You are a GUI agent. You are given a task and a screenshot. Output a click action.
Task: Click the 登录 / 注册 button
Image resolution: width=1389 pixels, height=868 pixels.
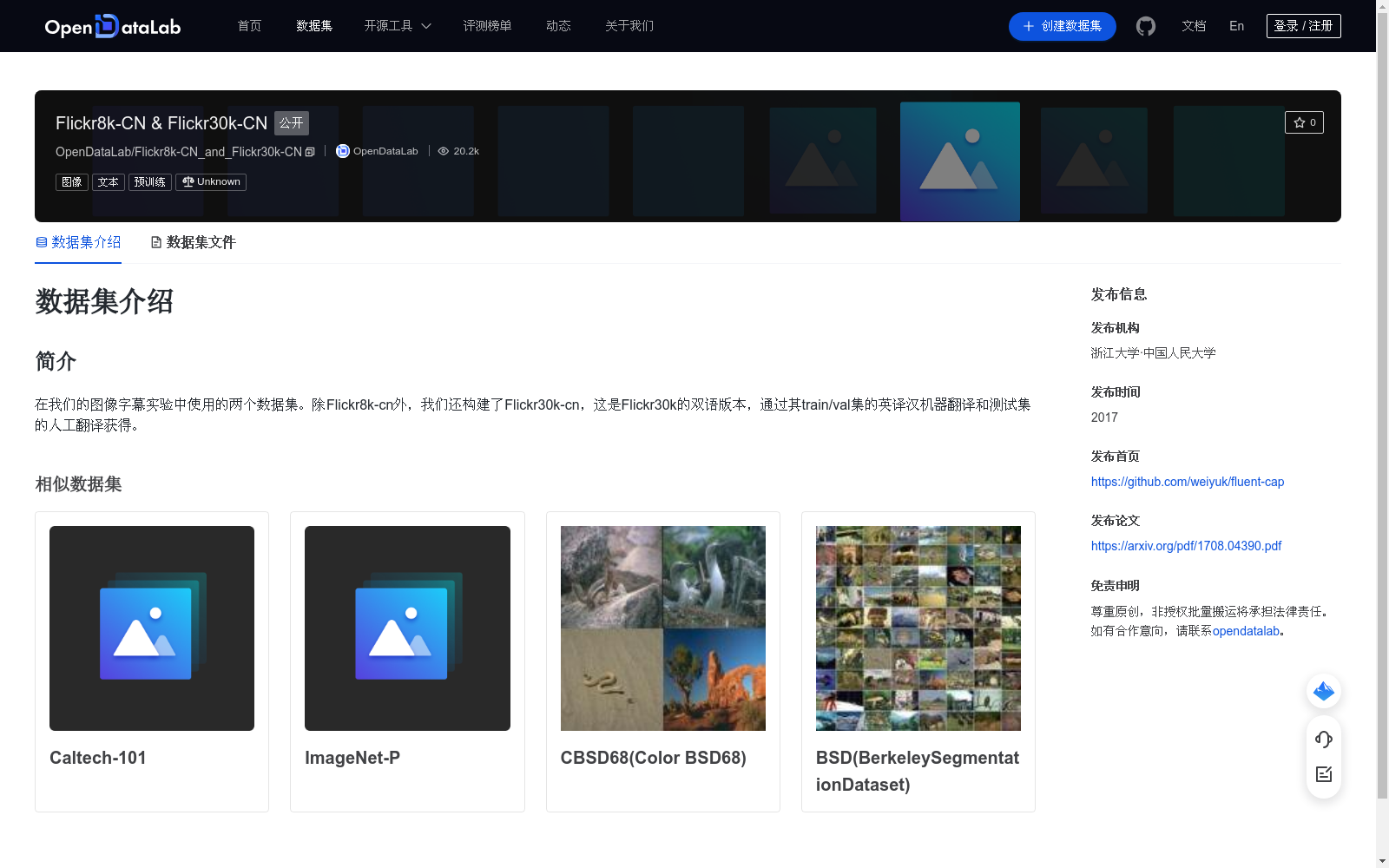click(x=1303, y=26)
